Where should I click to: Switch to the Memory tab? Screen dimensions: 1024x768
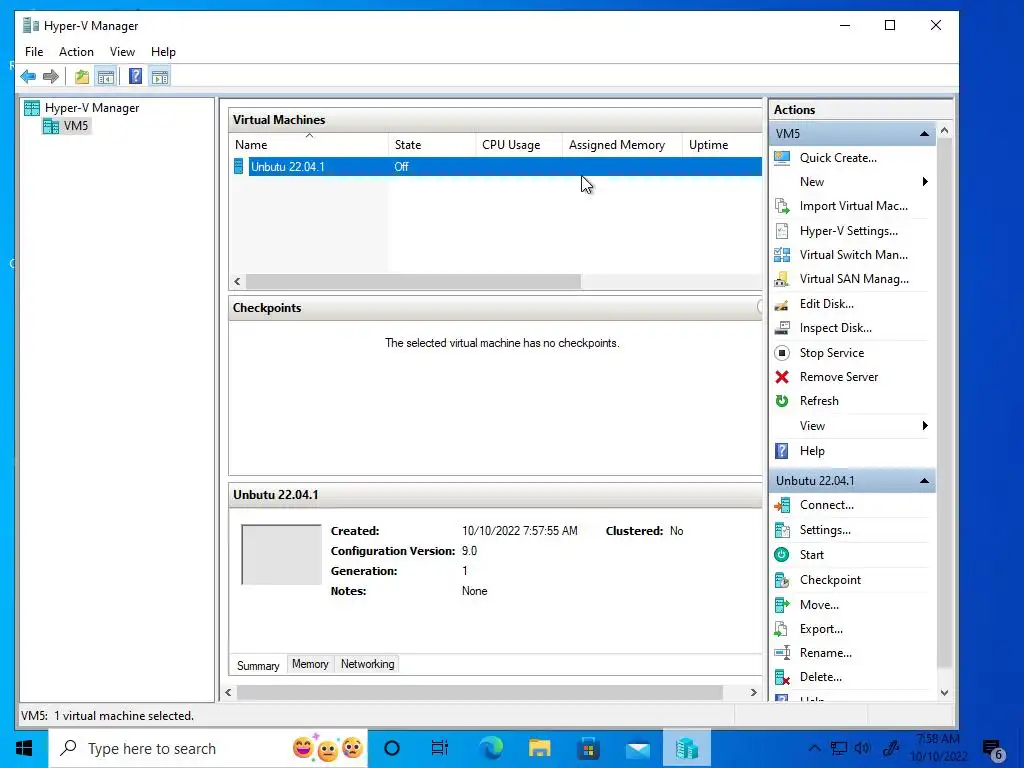click(x=310, y=664)
